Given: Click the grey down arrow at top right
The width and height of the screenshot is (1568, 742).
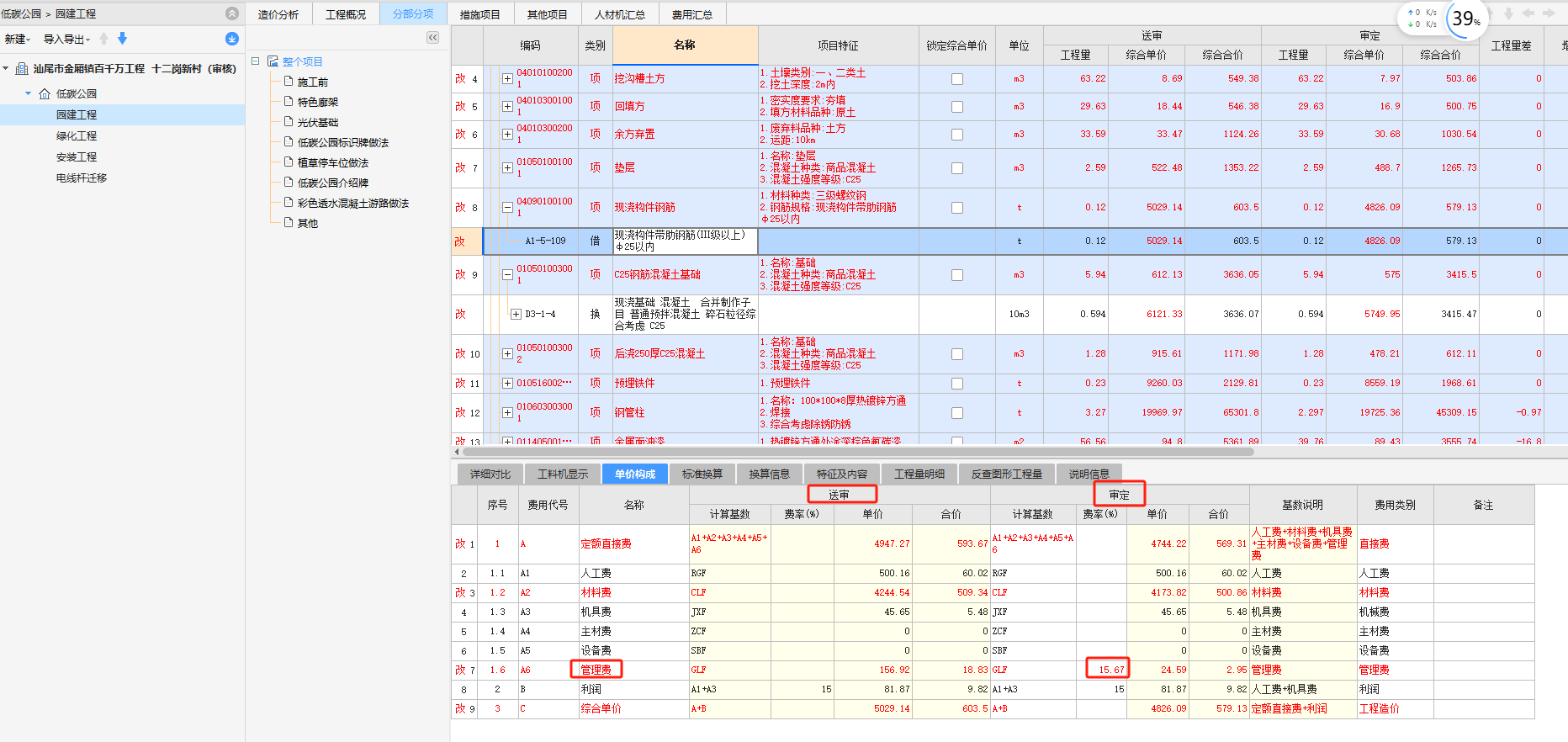Looking at the screenshot, I should 1508,13.
